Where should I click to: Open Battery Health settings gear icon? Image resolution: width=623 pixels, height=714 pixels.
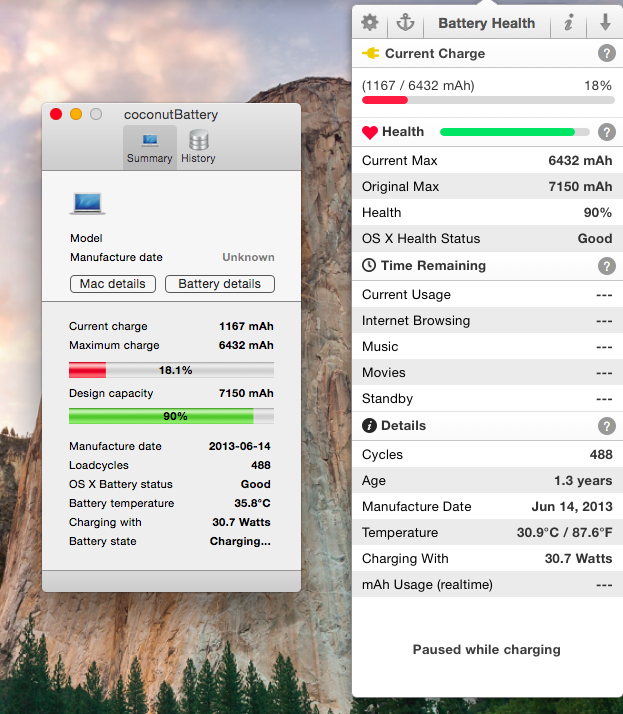[370, 22]
